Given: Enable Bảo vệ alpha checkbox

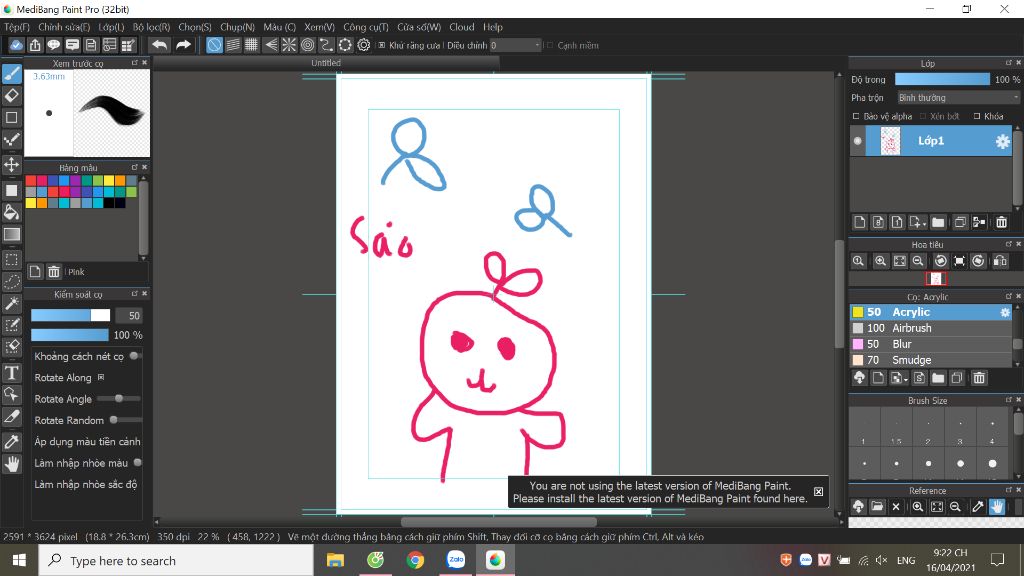Looking at the screenshot, I should (856, 116).
